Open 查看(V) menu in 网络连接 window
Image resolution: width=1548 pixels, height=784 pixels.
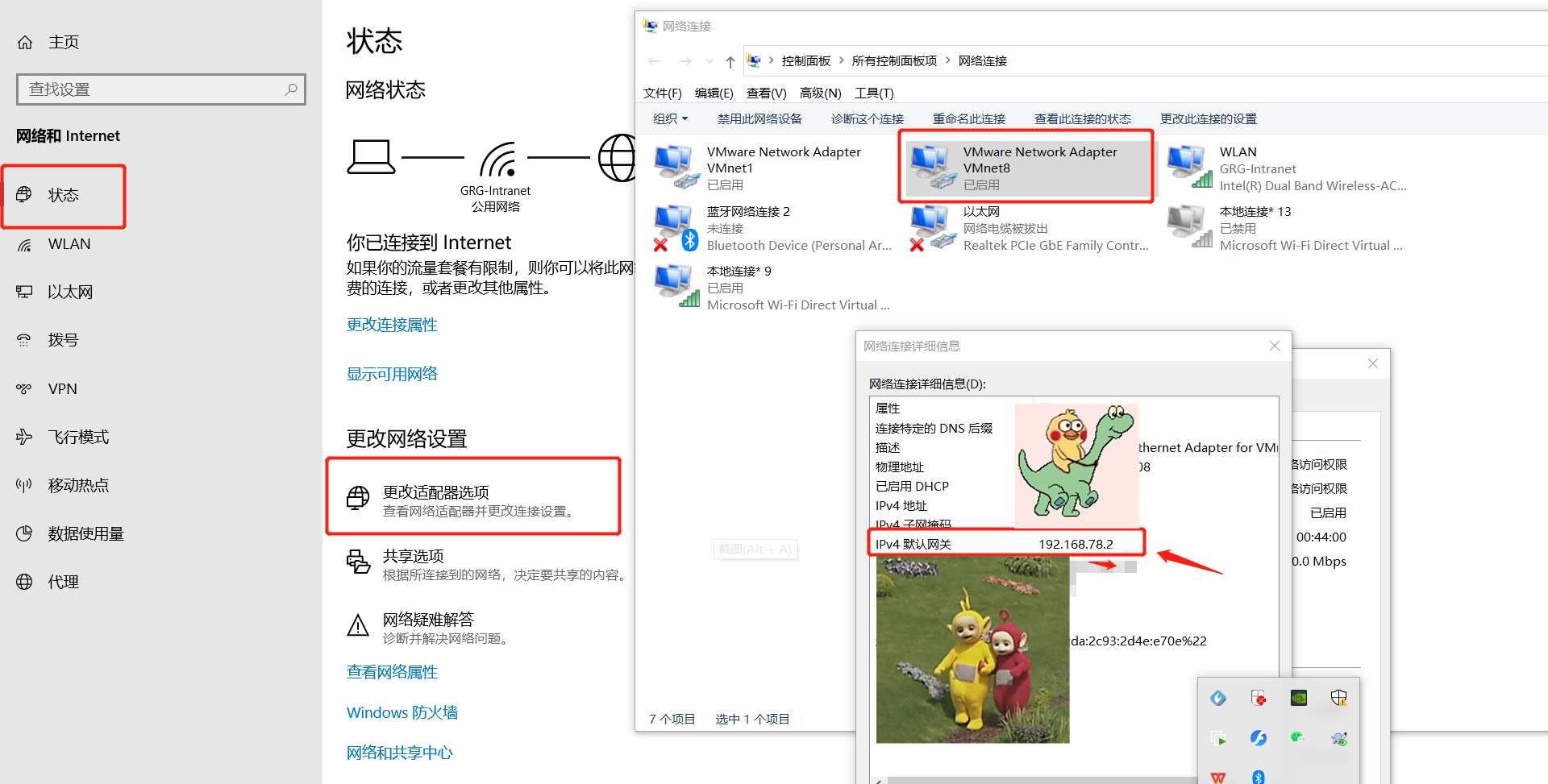coord(767,93)
